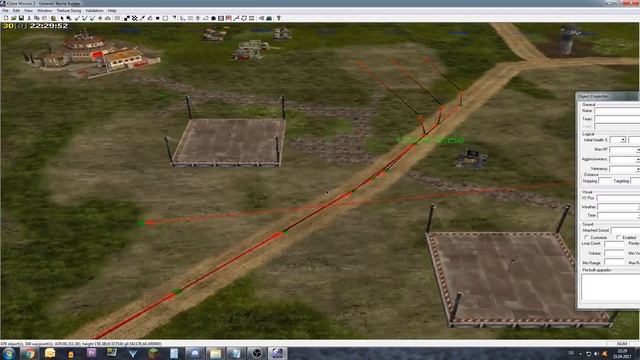Click the red grid toolbar icon

pyautogui.click(x=229, y=18)
